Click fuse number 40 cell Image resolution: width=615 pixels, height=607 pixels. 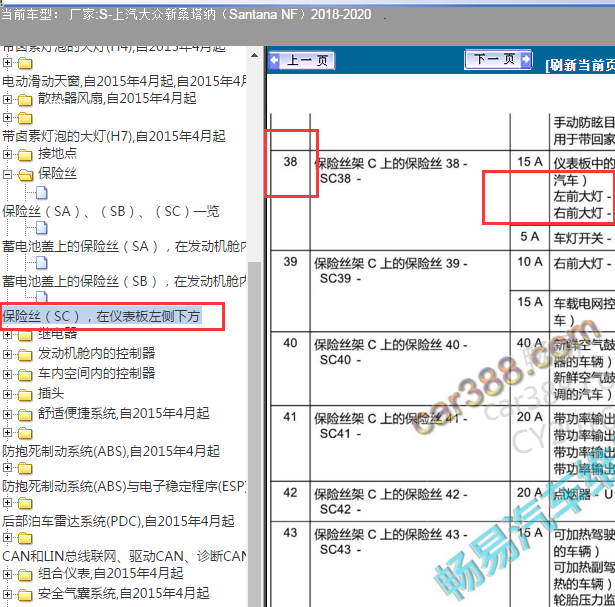coord(290,368)
